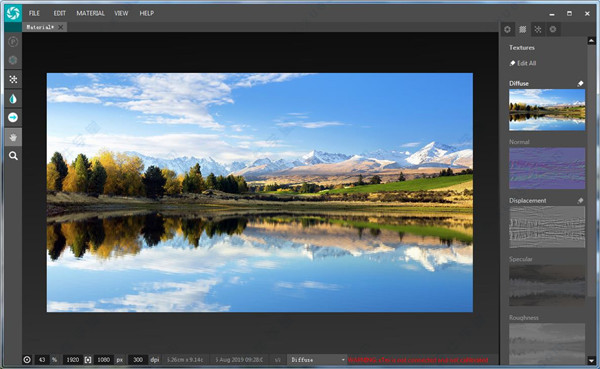Click the zoom percentage field showing 43
The height and width of the screenshot is (369, 600).
click(42, 360)
